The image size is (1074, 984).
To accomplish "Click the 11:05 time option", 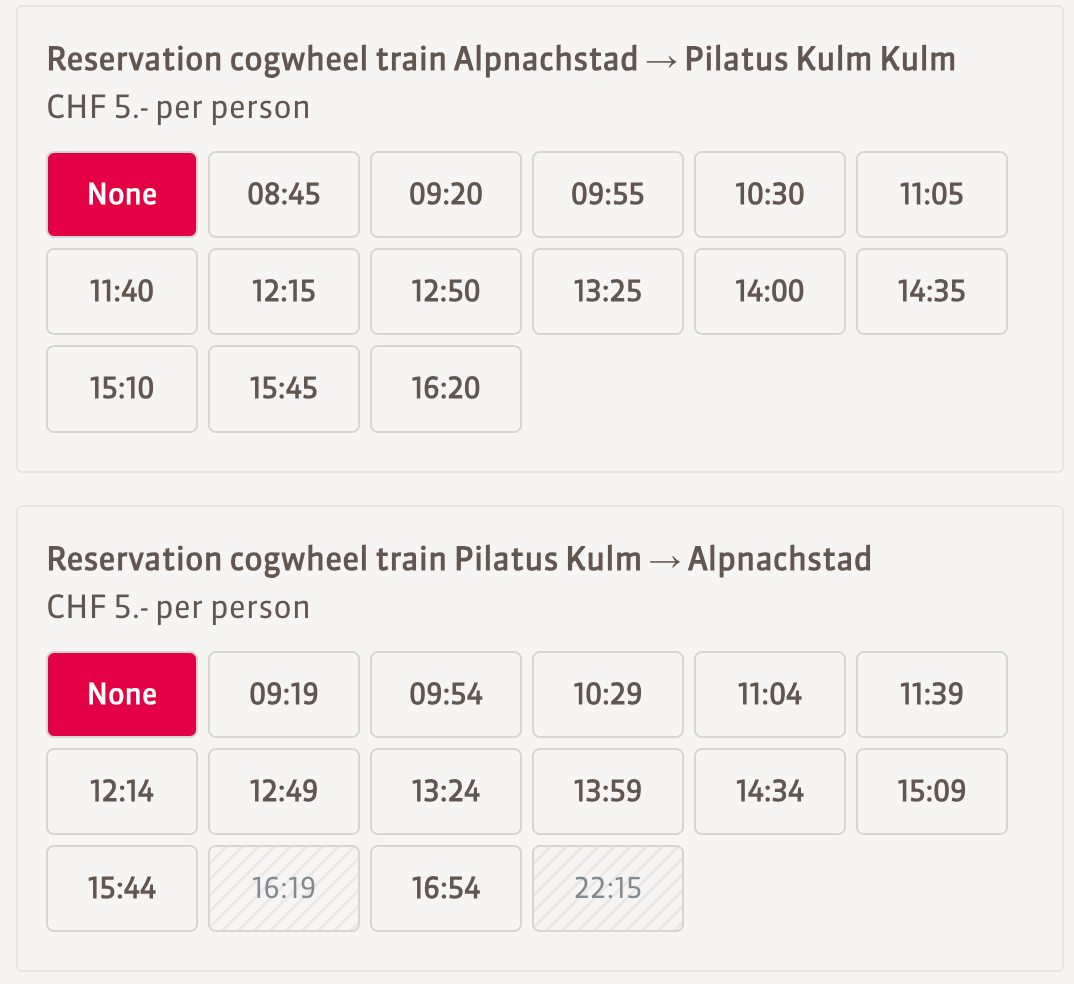I will tap(932, 194).
